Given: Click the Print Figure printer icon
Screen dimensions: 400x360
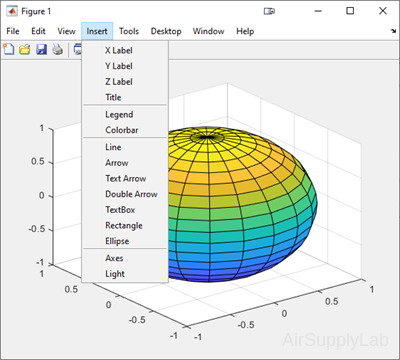Looking at the screenshot, I should click(58, 50).
